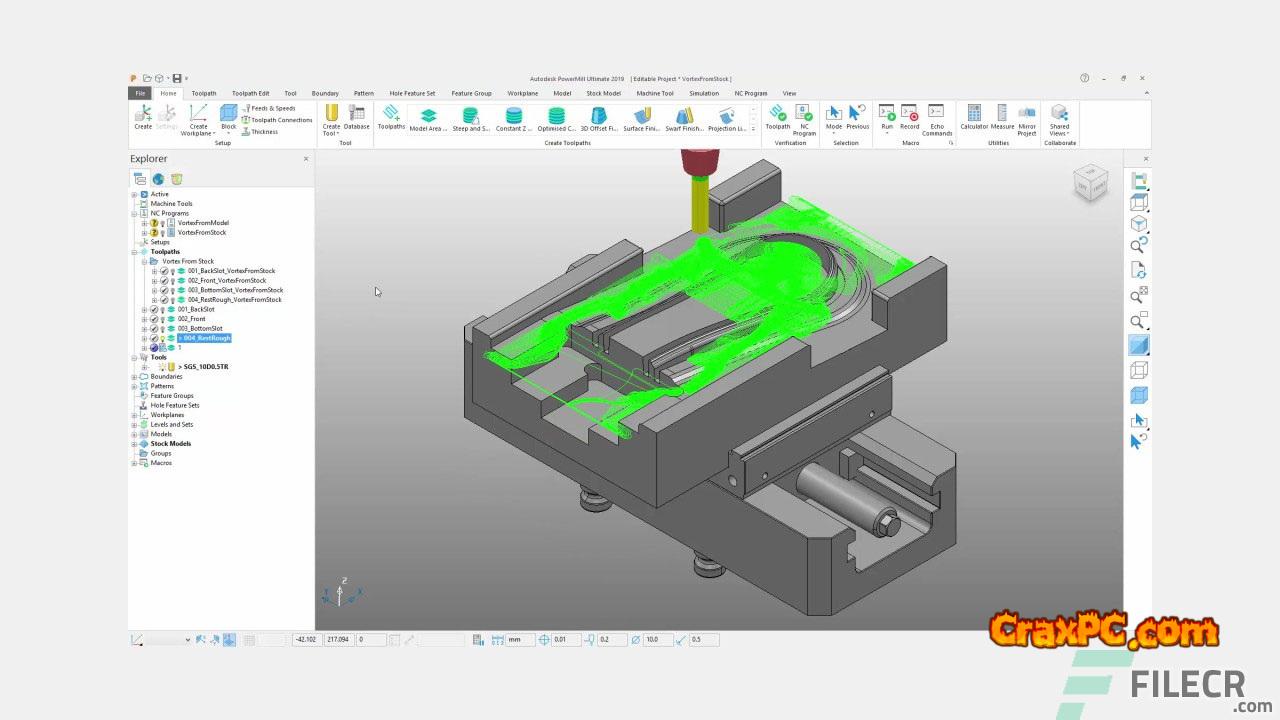Screen dimensions: 1280x720
Task: Open the Calculator utility
Action: [x=973, y=116]
